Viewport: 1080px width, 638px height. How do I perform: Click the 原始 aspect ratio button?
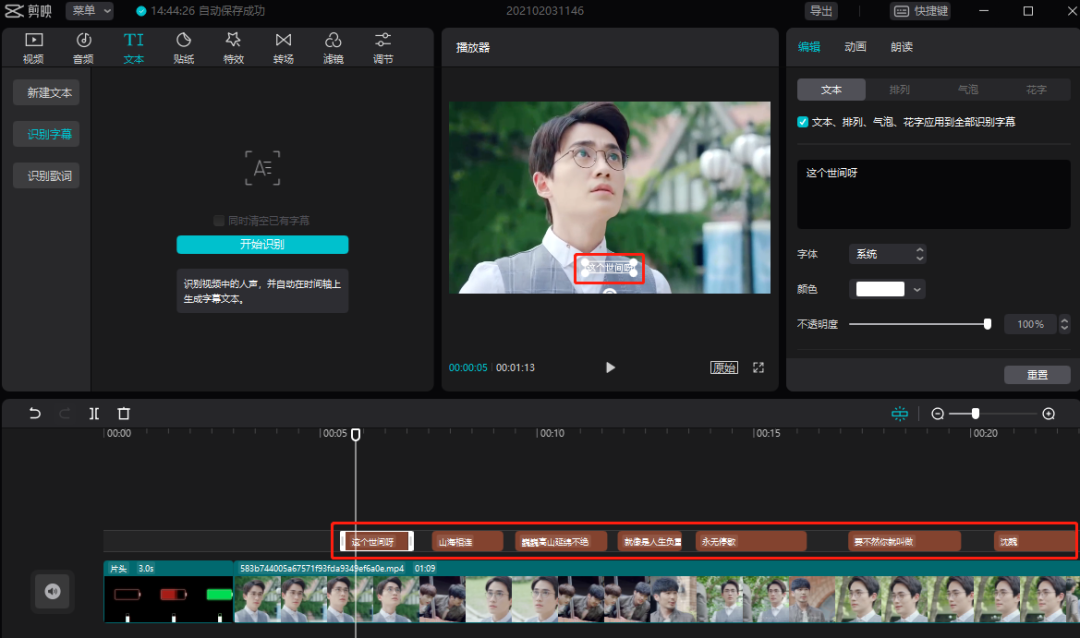[x=724, y=367]
